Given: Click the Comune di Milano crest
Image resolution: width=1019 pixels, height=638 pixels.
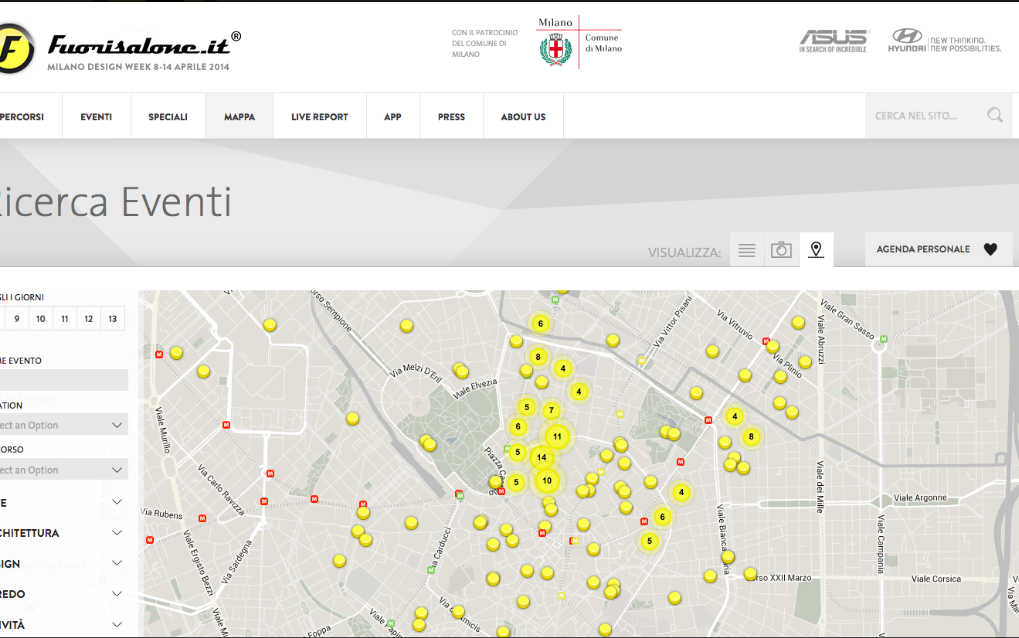Looking at the screenshot, I should click(556, 48).
